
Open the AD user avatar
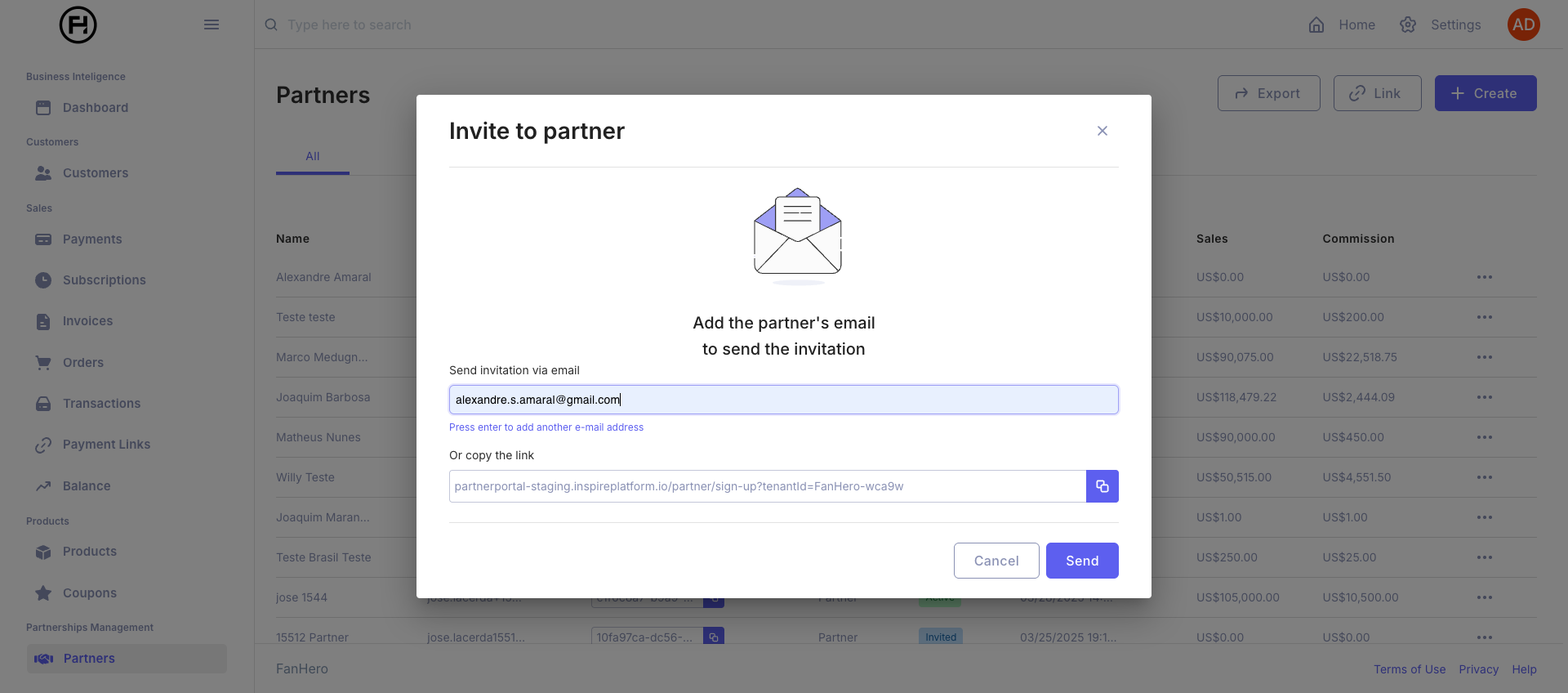(1524, 25)
